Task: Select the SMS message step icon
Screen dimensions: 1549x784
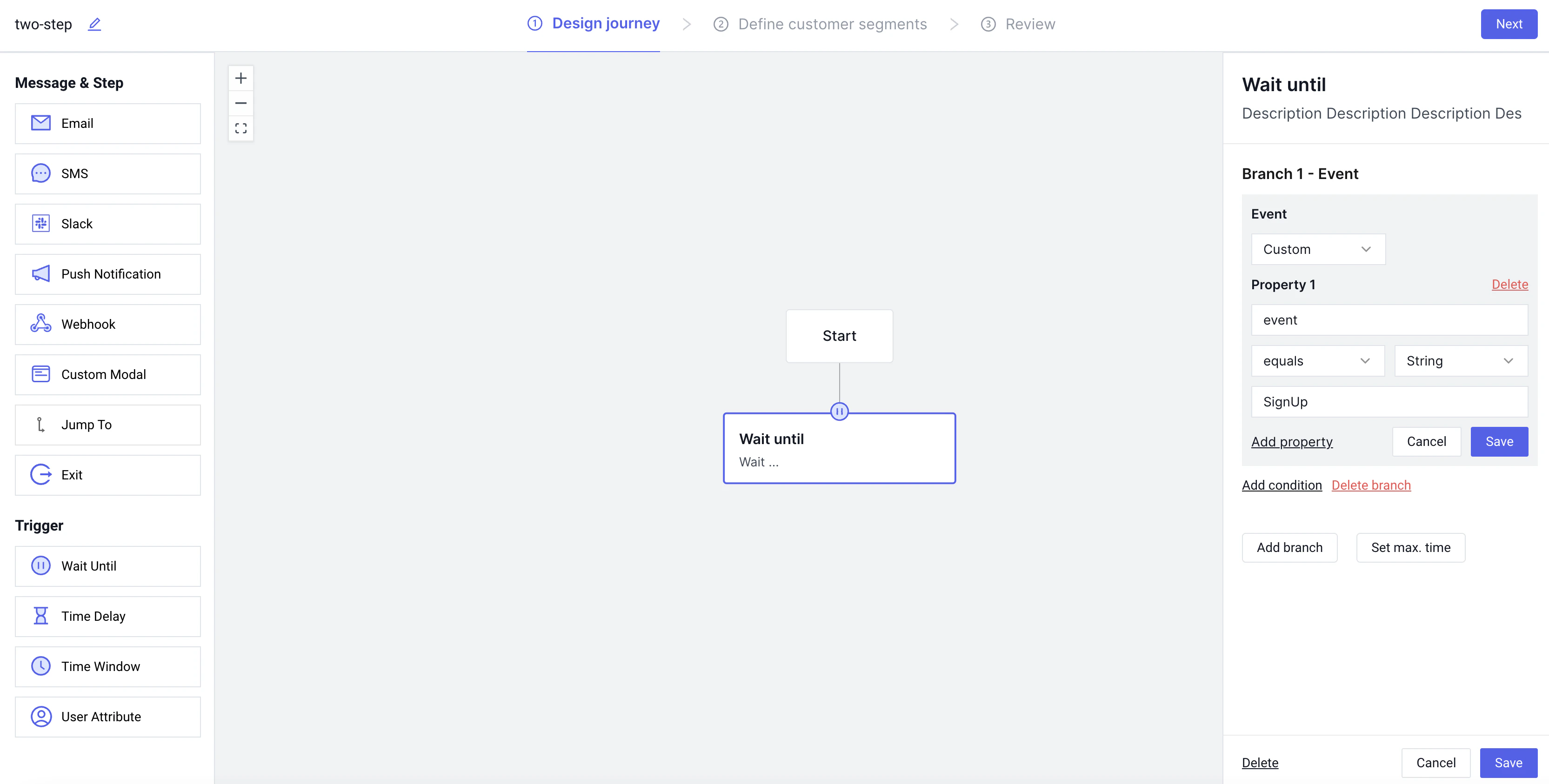Action: [x=40, y=173]
